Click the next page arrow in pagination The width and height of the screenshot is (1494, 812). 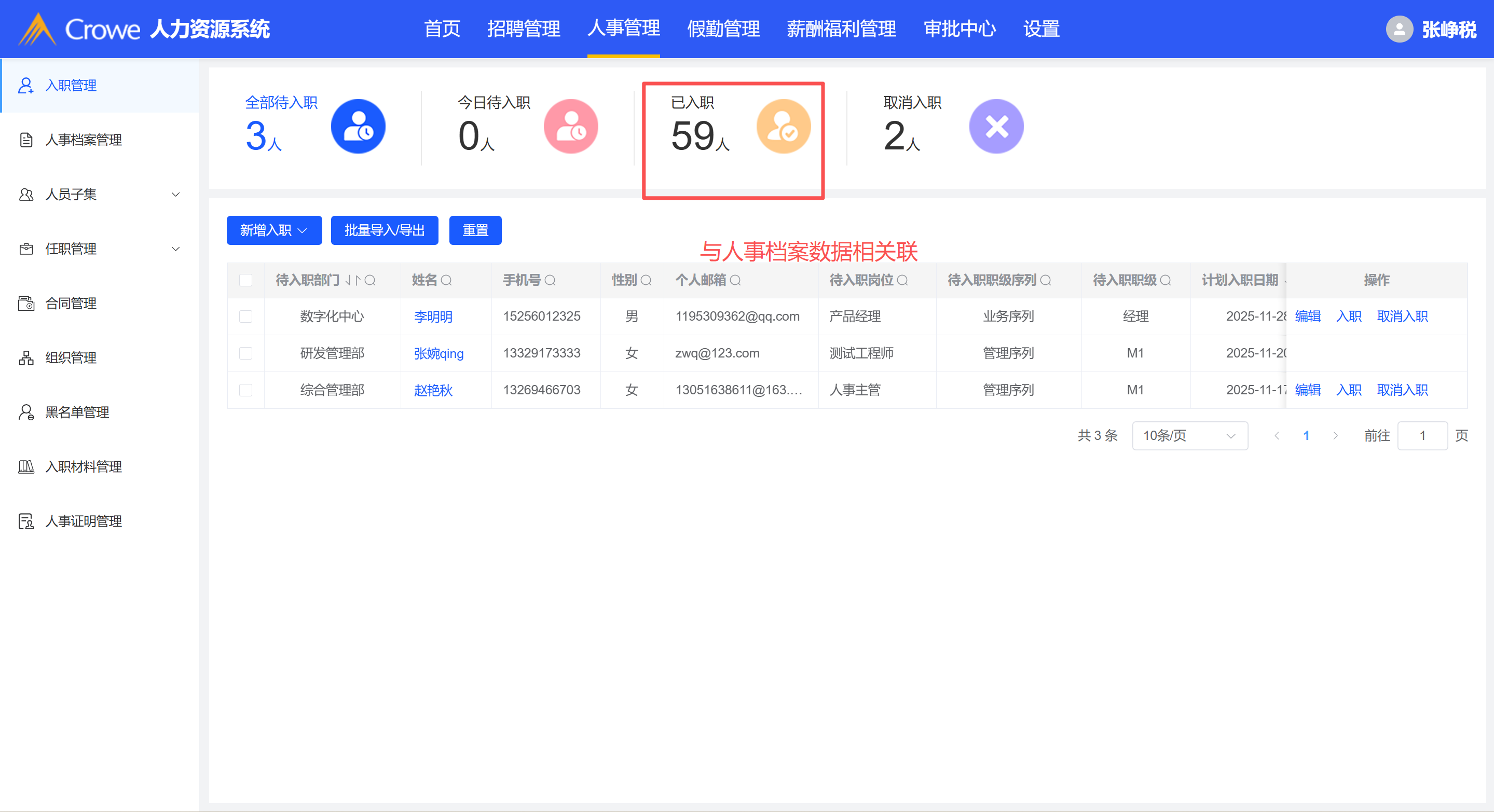[1335, 436]
